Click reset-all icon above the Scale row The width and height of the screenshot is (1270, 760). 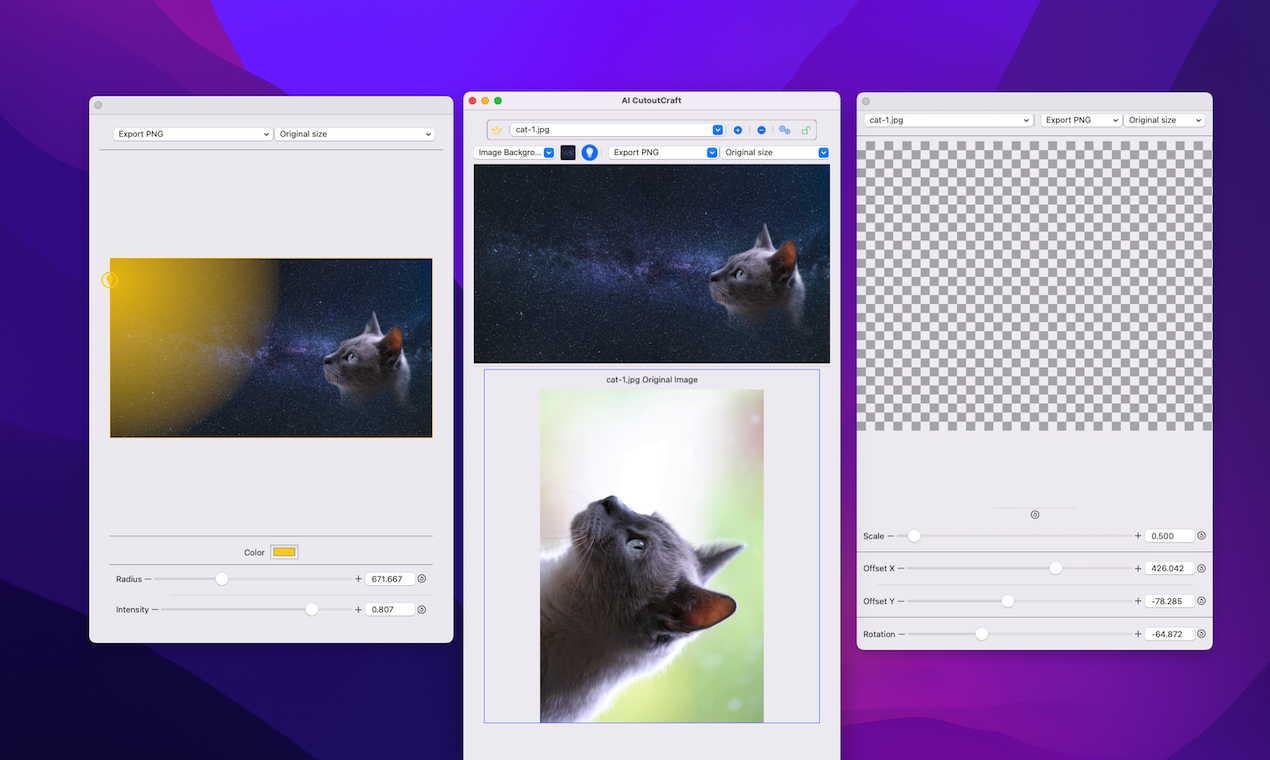[1035, 515]
